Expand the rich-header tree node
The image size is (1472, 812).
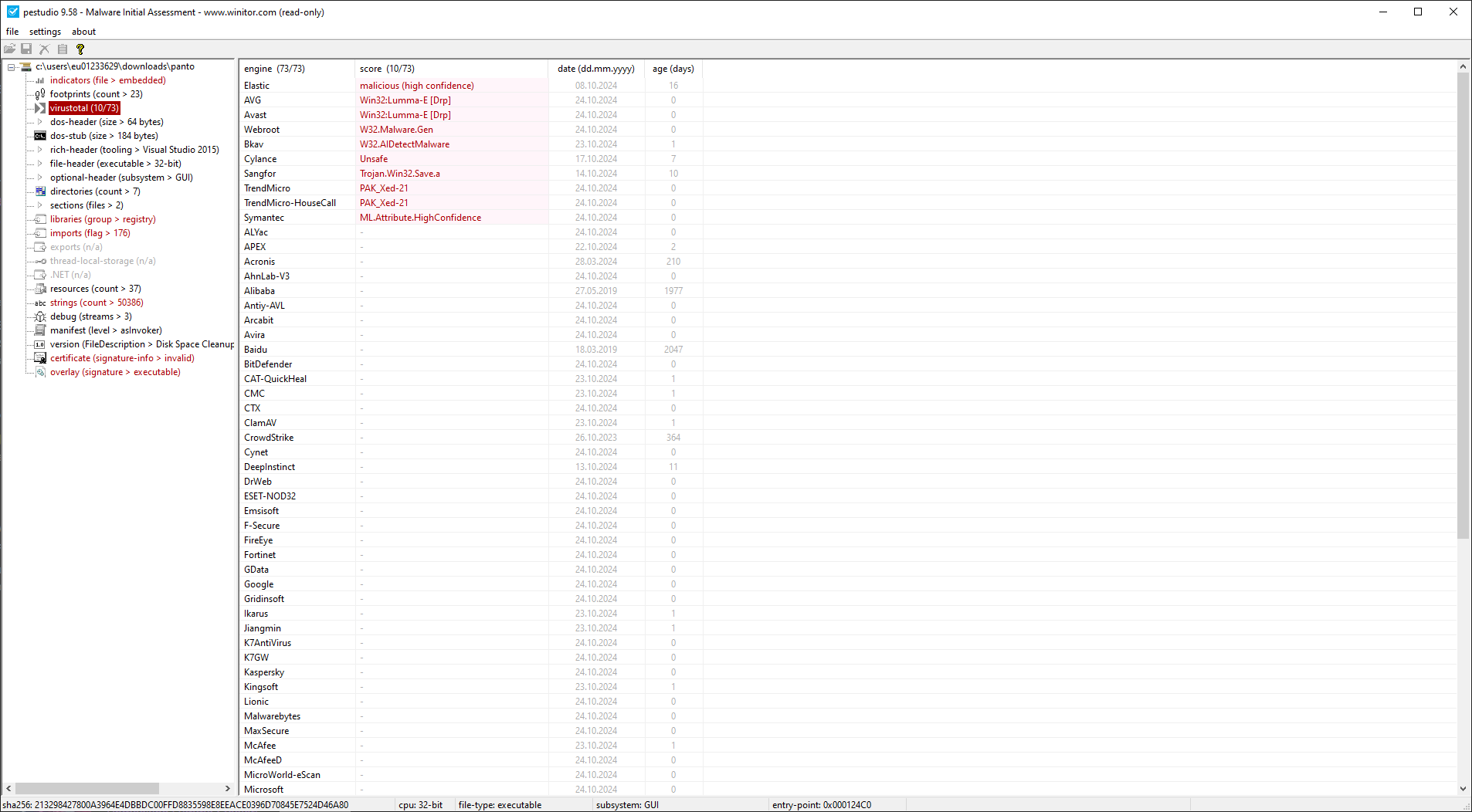(x=40, y=150)
